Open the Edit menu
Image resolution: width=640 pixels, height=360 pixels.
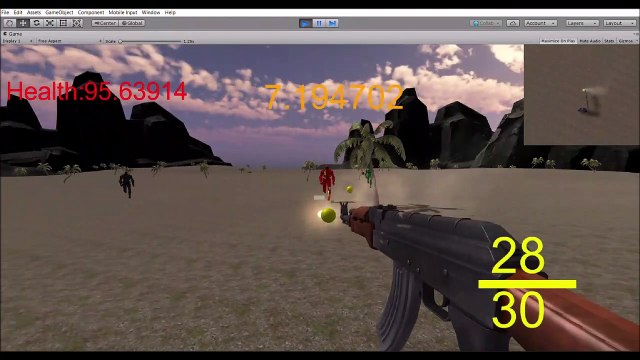(x=18, y=13)
